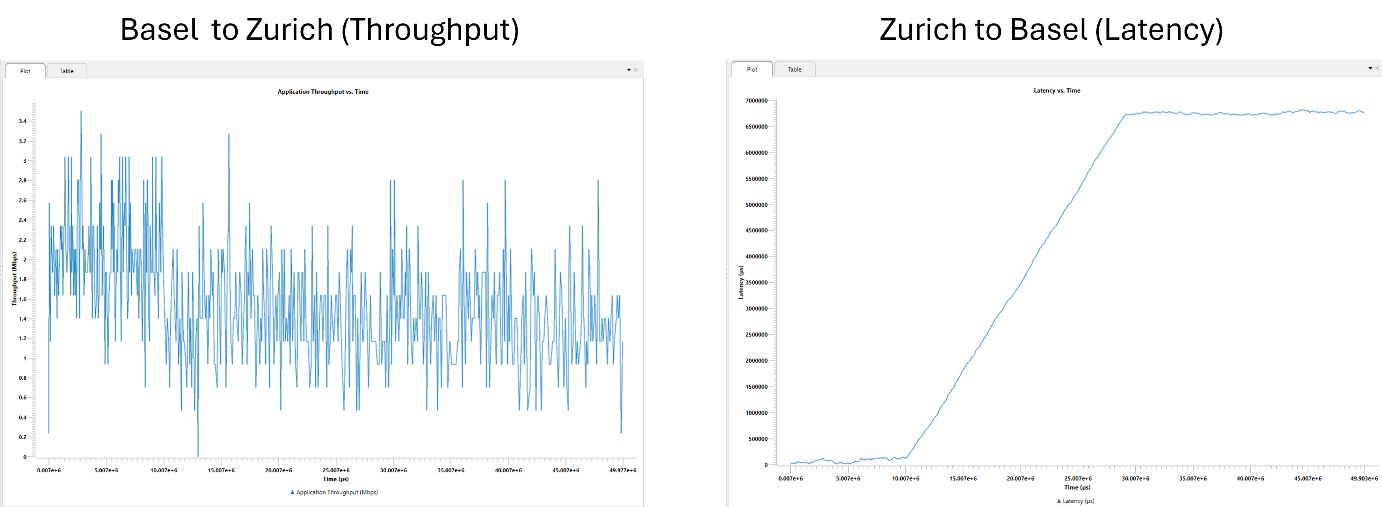Click the 'Latency vs. Time' chart title

[1056, 90]
